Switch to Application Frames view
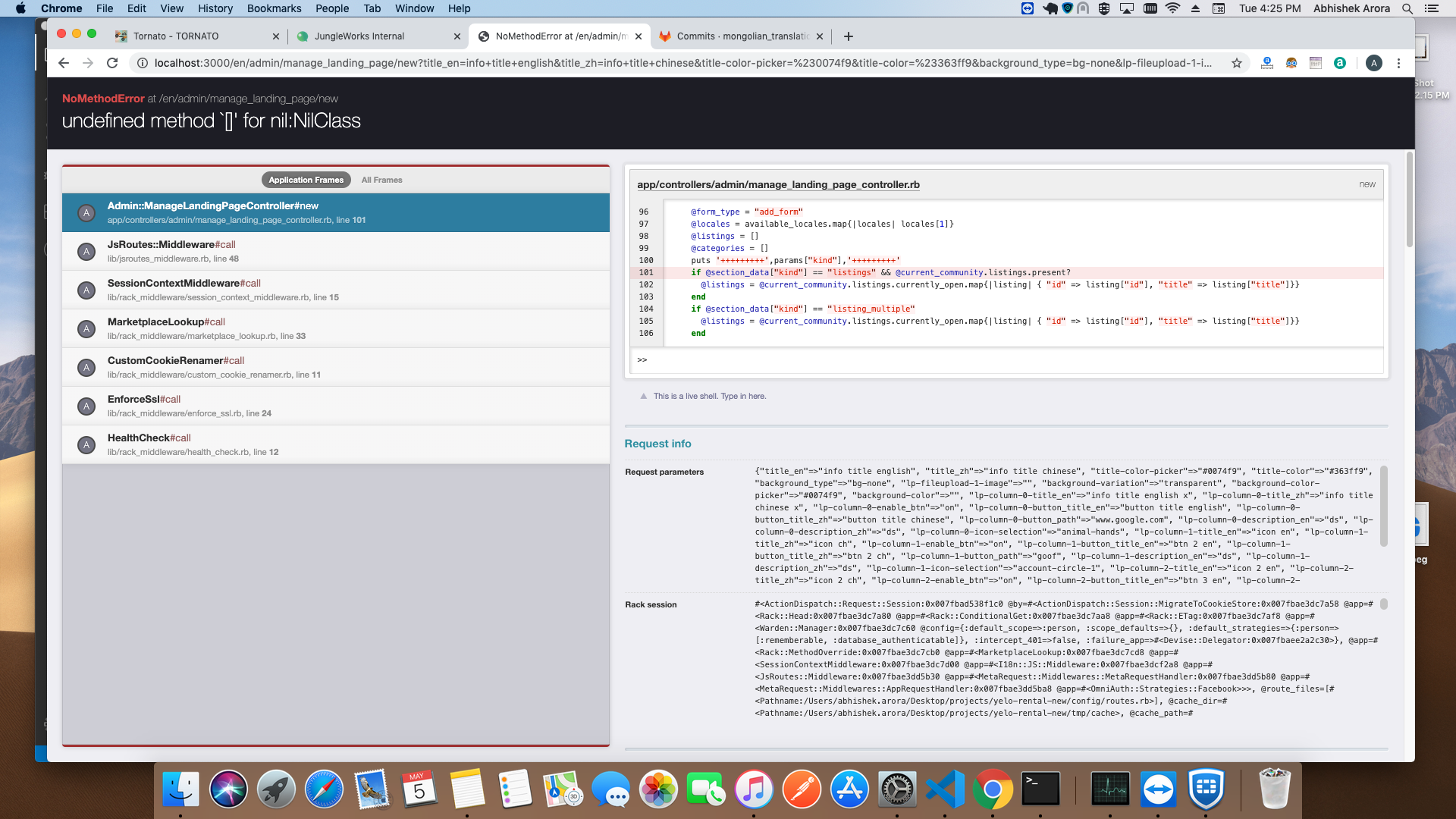This screenshot has height=819, width=1456. coord(306,180)
